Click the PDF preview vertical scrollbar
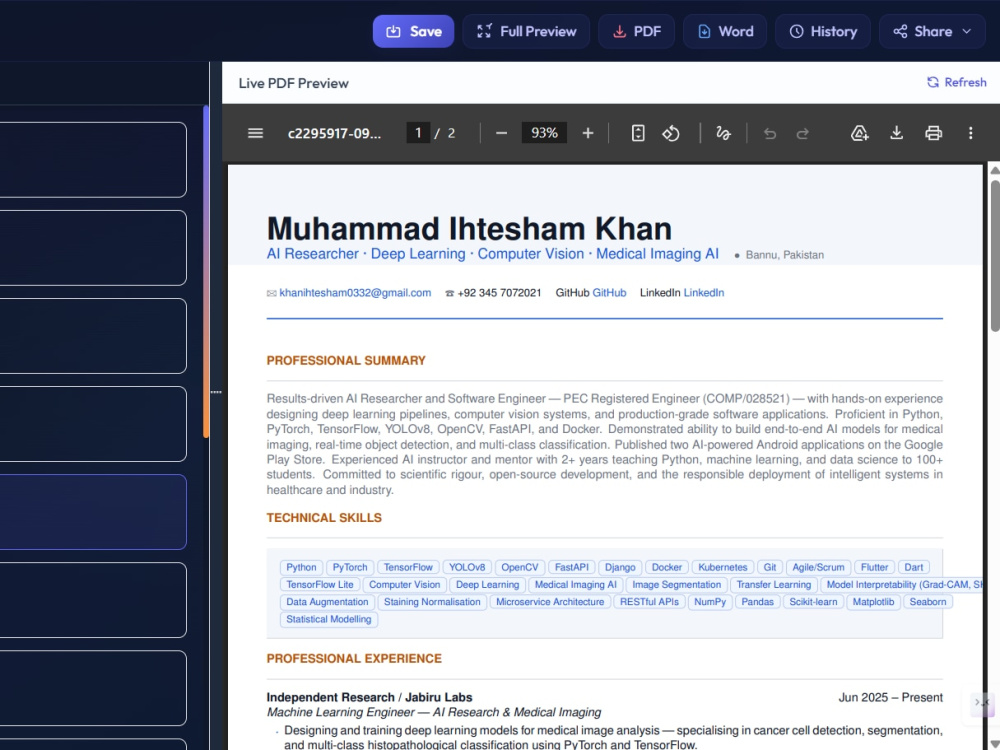The width and height of the screenshot is (1000, 750). pos(995,255)
